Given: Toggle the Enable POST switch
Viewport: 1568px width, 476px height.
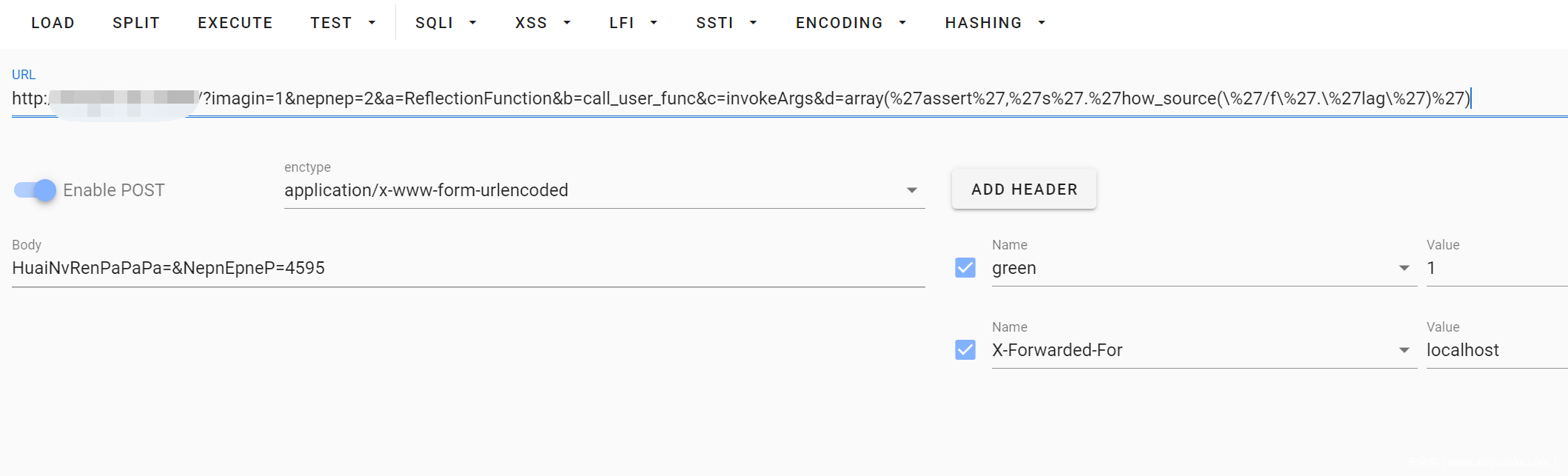Looking at the screenshot, I should point(36,190).
